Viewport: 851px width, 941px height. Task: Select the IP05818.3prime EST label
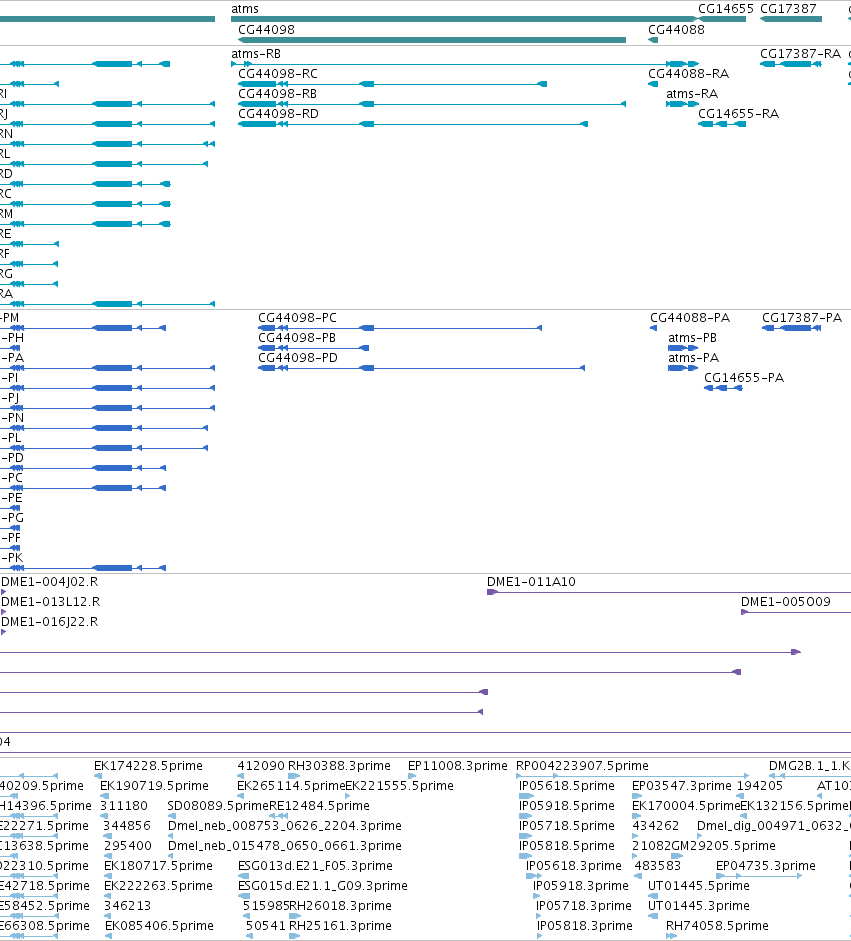coord(585,926)
